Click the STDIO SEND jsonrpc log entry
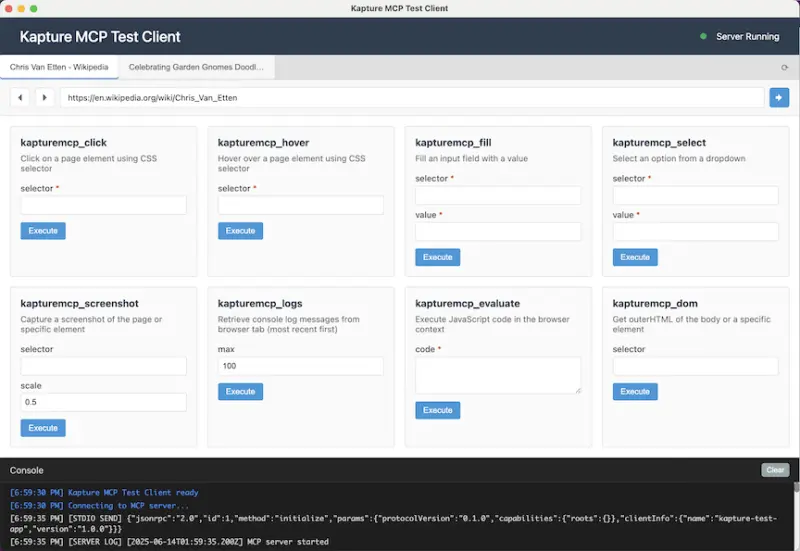 [x=393, y=523]
